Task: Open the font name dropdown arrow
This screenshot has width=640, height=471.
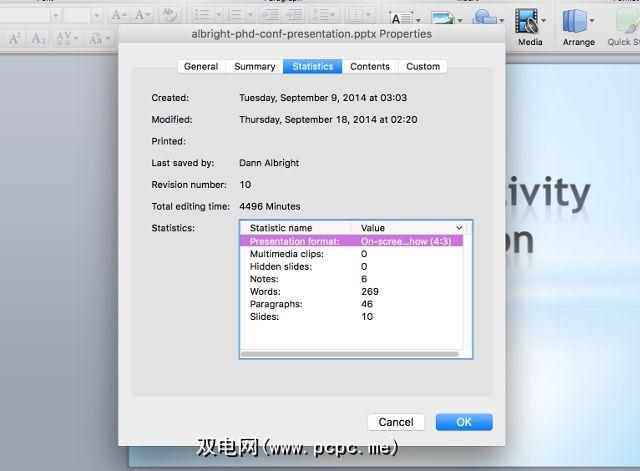Action: pos(56,16)
